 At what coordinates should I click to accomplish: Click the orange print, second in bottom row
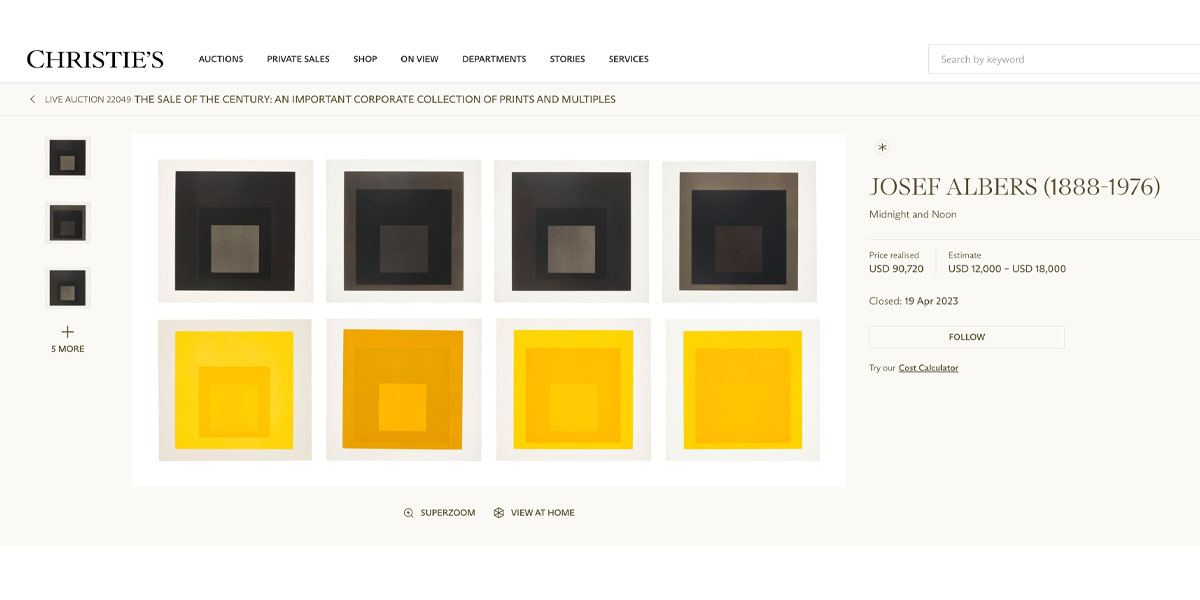pos(403,390)
